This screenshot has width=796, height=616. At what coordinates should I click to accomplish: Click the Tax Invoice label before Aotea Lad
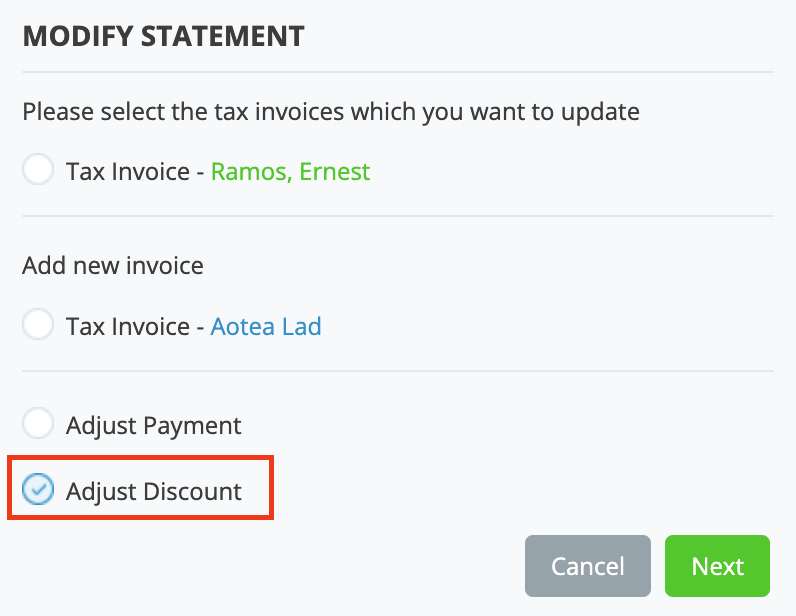pyautogui.click(x=128, y=326)
